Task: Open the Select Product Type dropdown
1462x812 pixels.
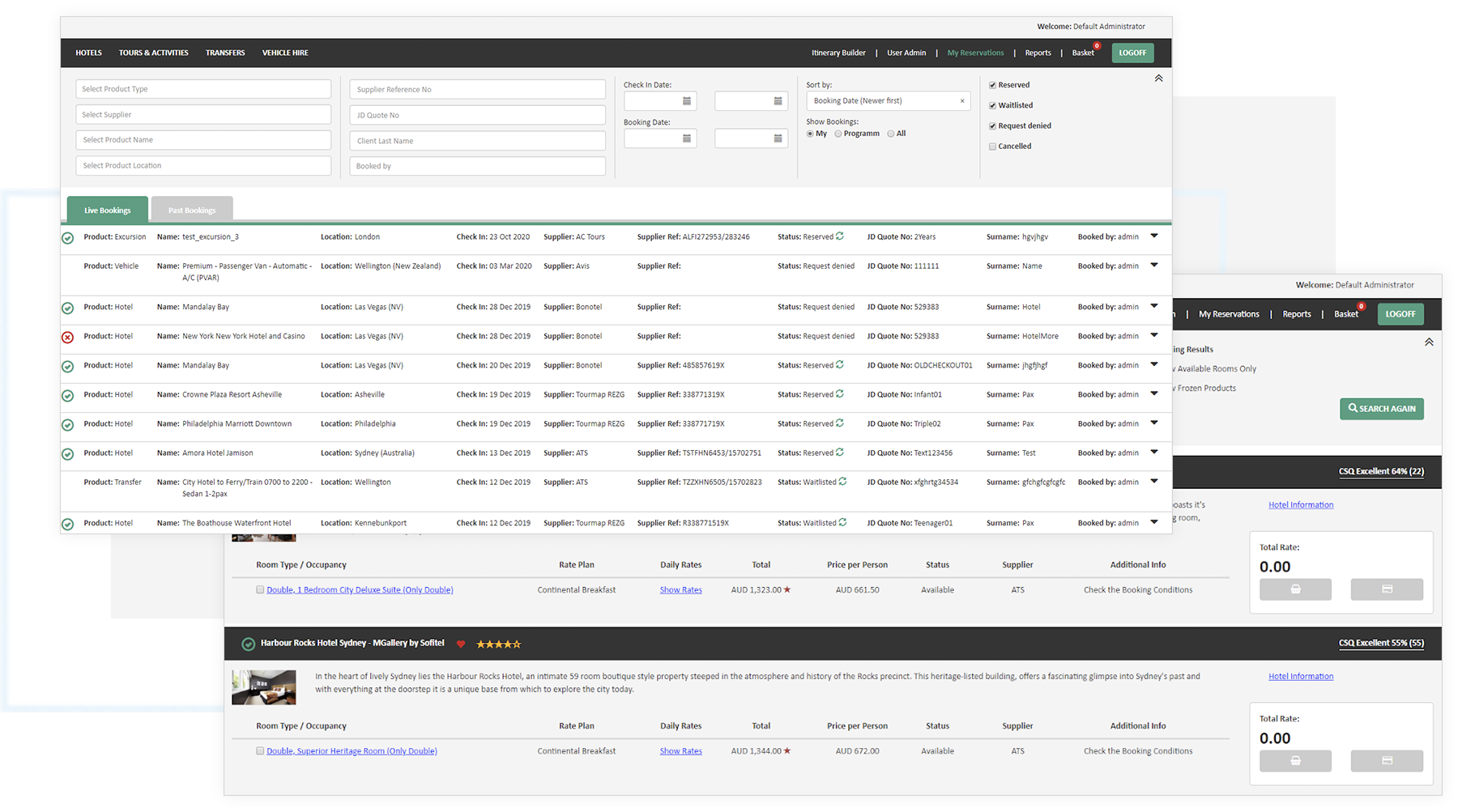Action: (x=203, y=89)
